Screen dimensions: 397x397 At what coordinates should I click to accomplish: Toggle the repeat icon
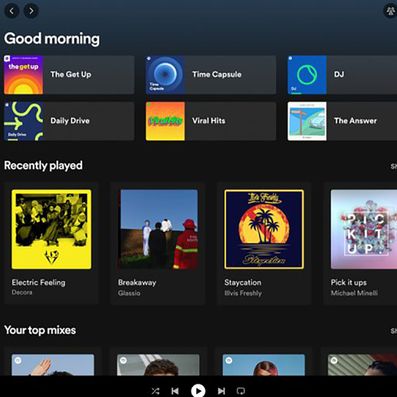point(241,391)
